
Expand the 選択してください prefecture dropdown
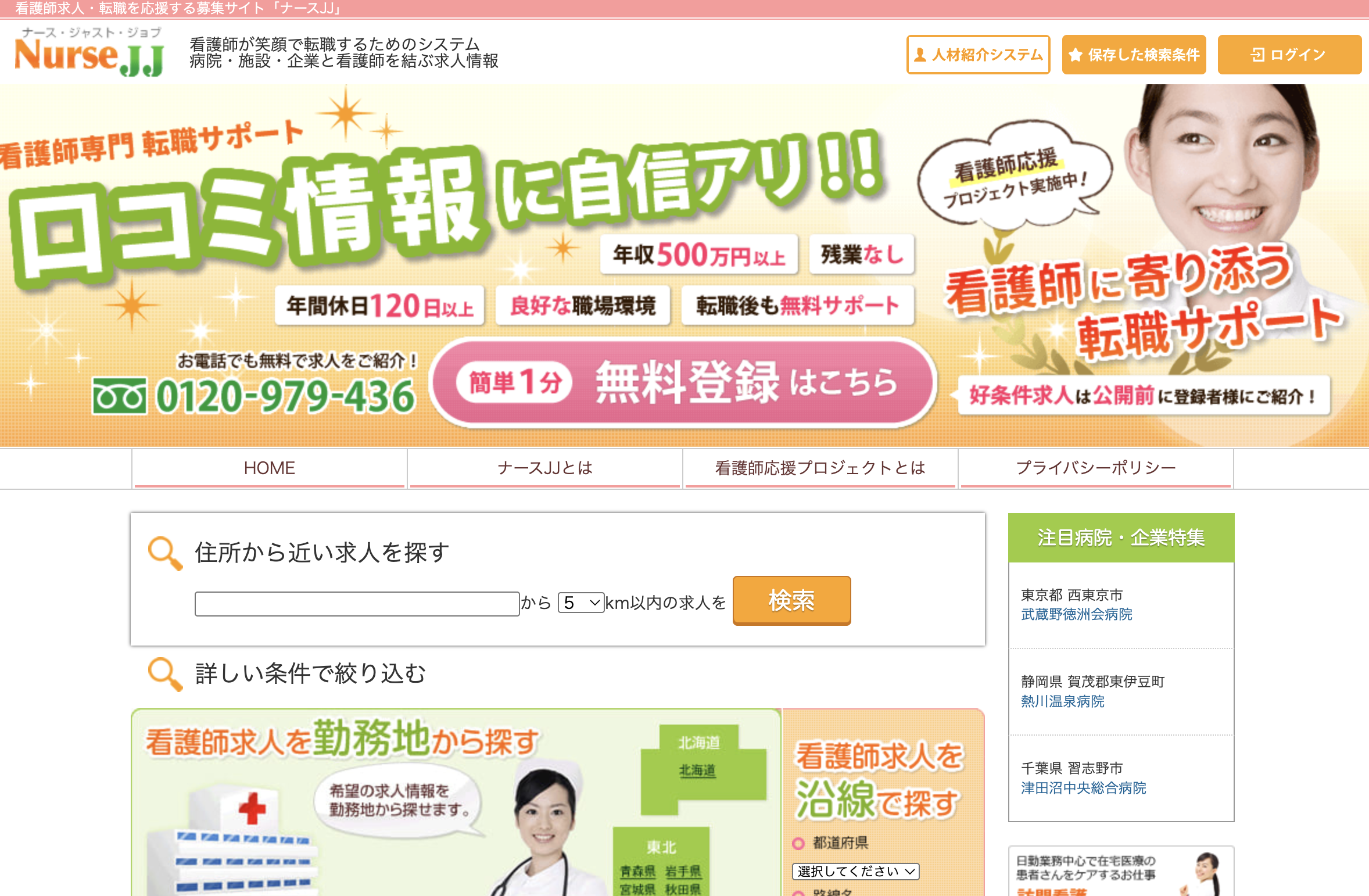tap(855, 871)
